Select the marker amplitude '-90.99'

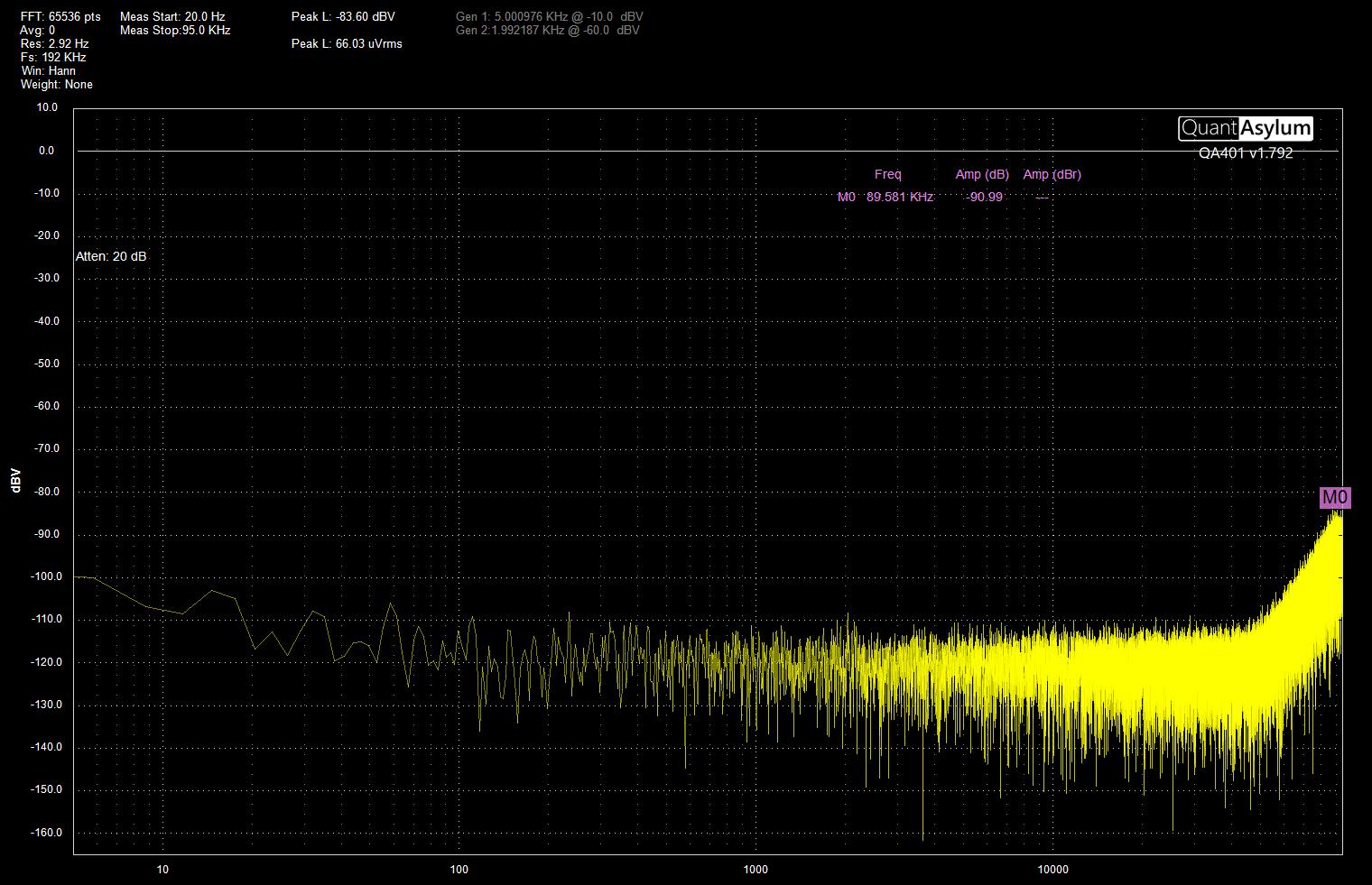coord(984,197)
